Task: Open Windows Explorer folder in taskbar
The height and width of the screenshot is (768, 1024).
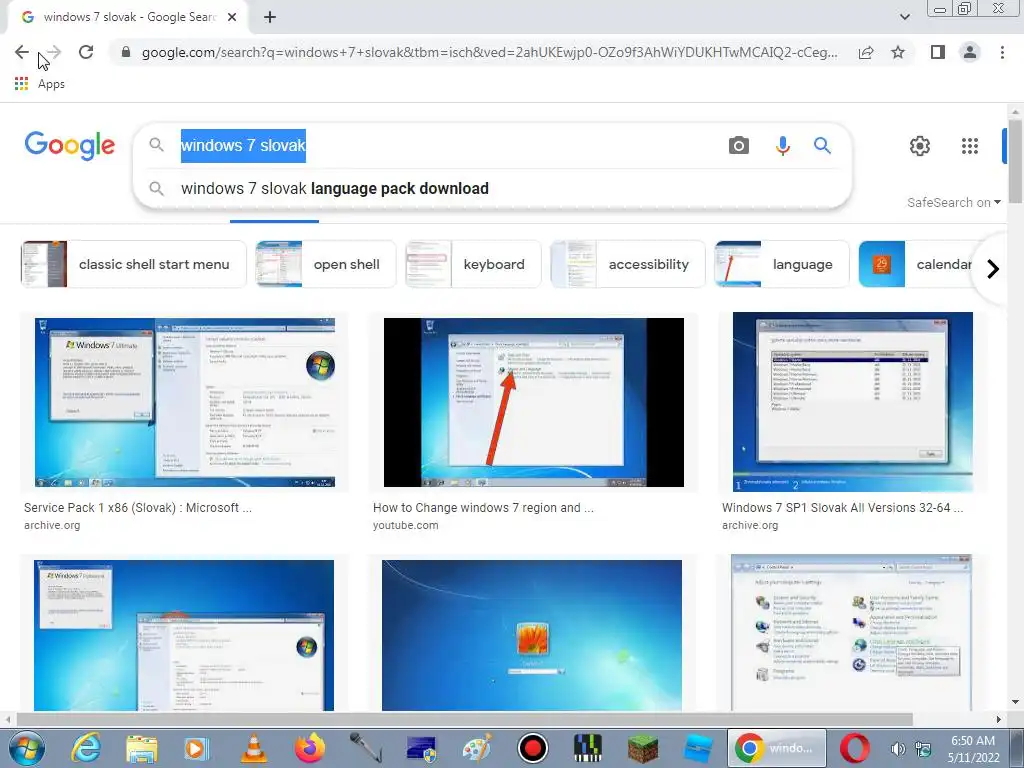Action: pyautogui.click(x=142, y=749)
